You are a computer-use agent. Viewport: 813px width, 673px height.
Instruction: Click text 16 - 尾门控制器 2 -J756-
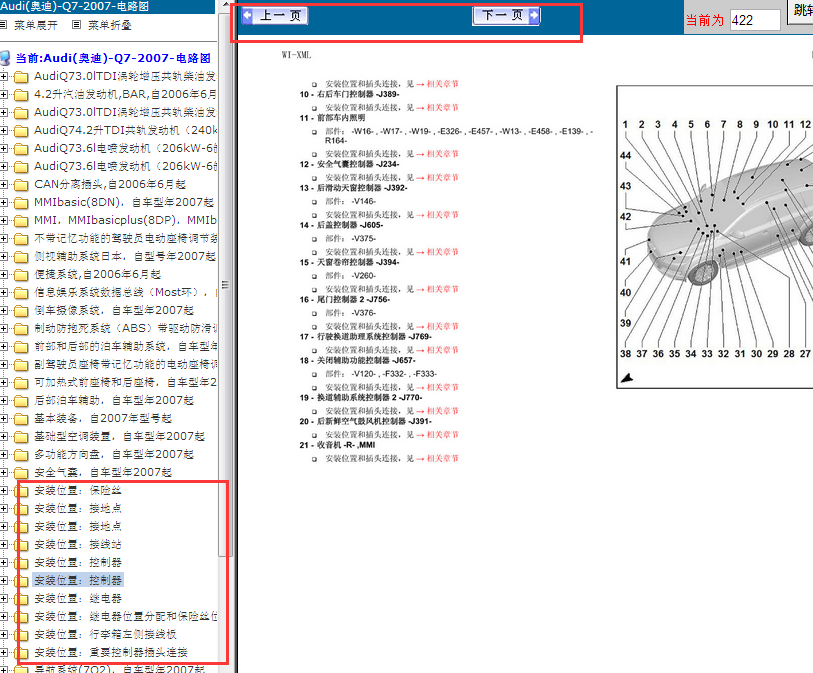pyautogui.click(x=344, y=299)
